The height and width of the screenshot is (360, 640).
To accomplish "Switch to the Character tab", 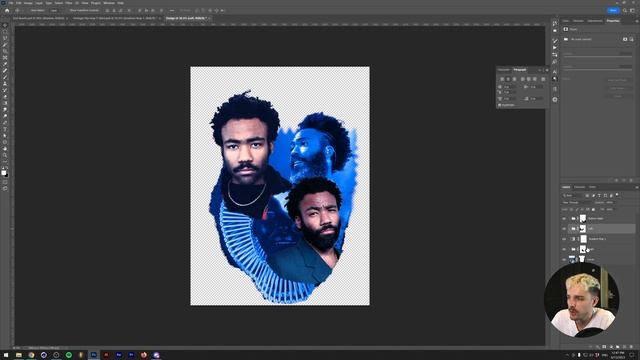I will 504,70.
